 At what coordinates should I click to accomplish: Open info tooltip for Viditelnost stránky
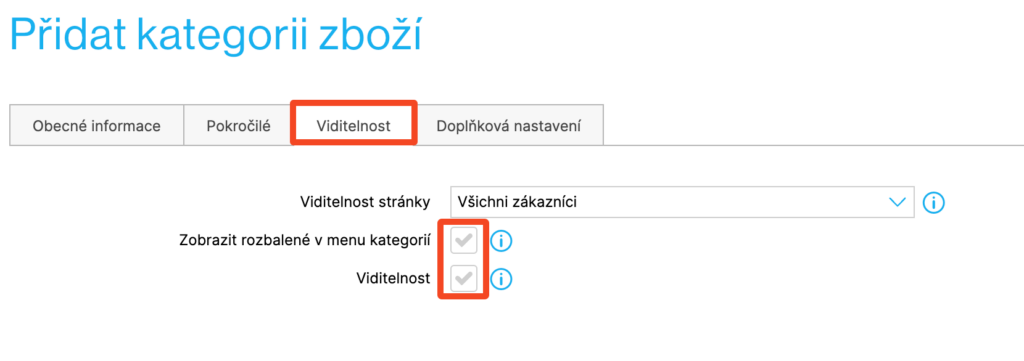[x=934, y=202]
